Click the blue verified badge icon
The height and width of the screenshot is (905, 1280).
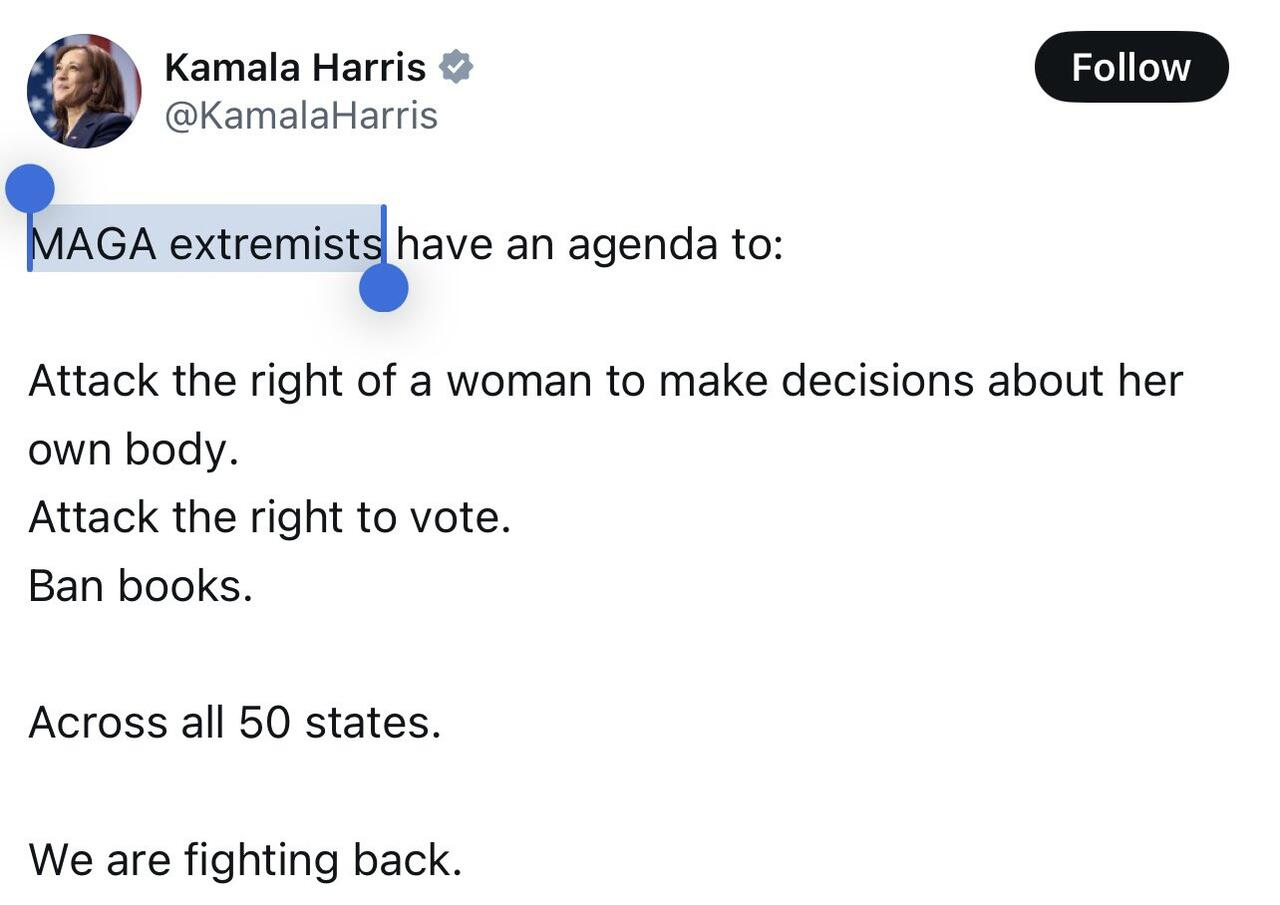[456, 68]
